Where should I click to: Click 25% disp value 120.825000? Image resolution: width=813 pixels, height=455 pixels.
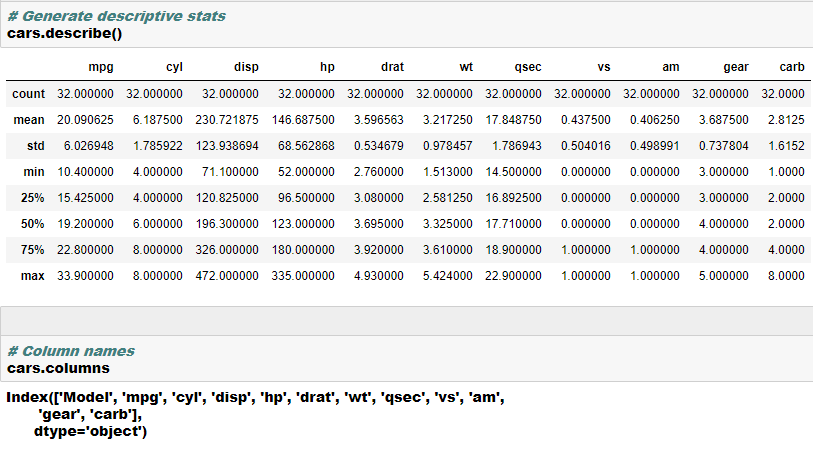click(227, 198)
